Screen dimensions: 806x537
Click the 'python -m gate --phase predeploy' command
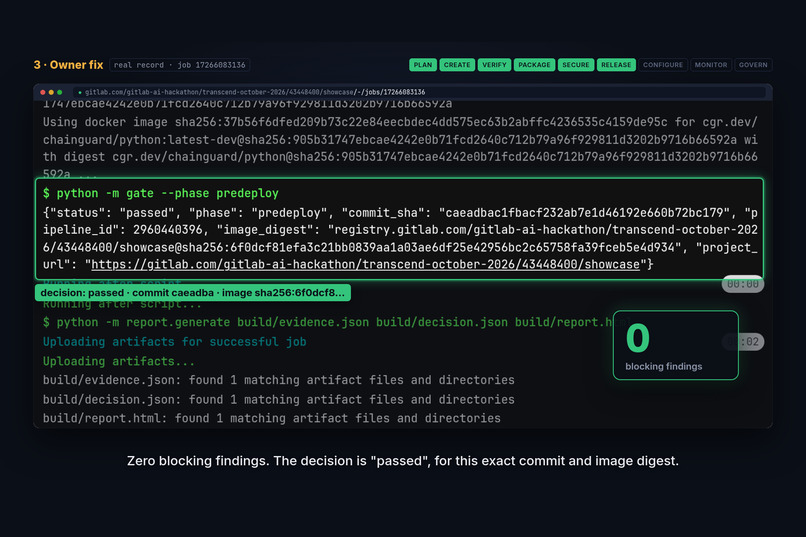tap(161, 193)
